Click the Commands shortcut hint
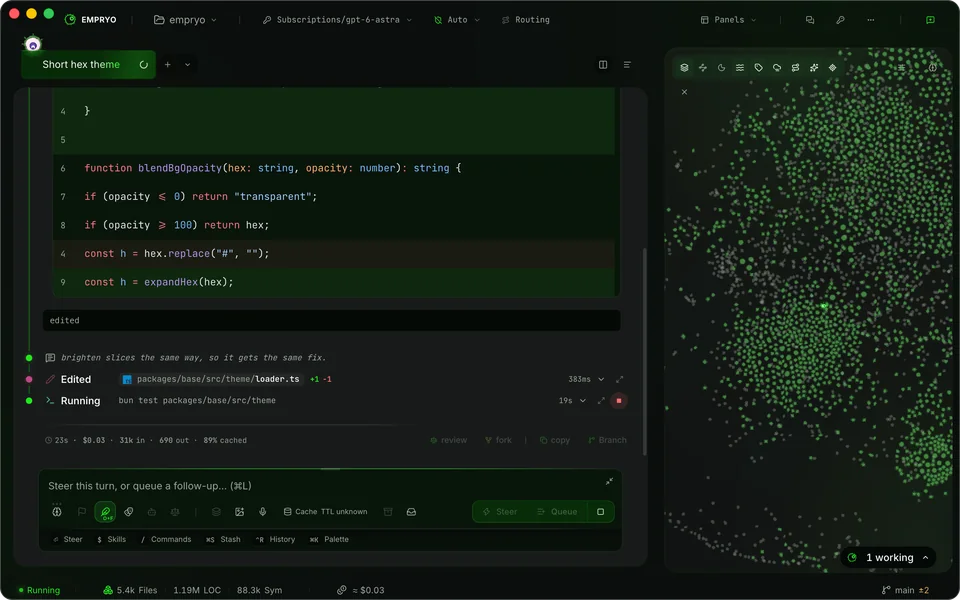The width and height of the screenshot is (960, 600). (x=165, y=539)
